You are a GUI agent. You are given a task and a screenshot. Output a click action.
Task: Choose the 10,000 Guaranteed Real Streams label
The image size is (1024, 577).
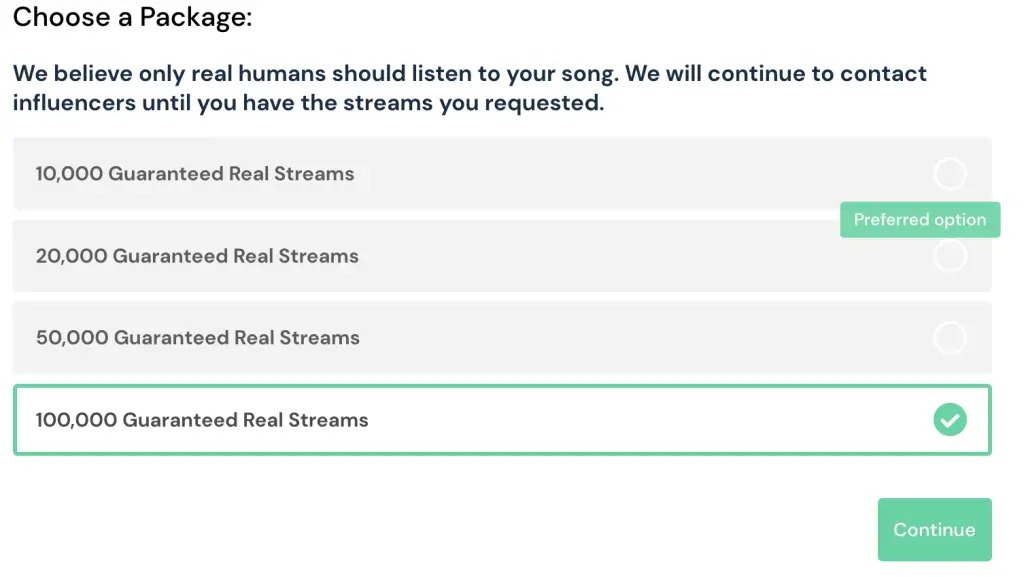coord(195,174)
